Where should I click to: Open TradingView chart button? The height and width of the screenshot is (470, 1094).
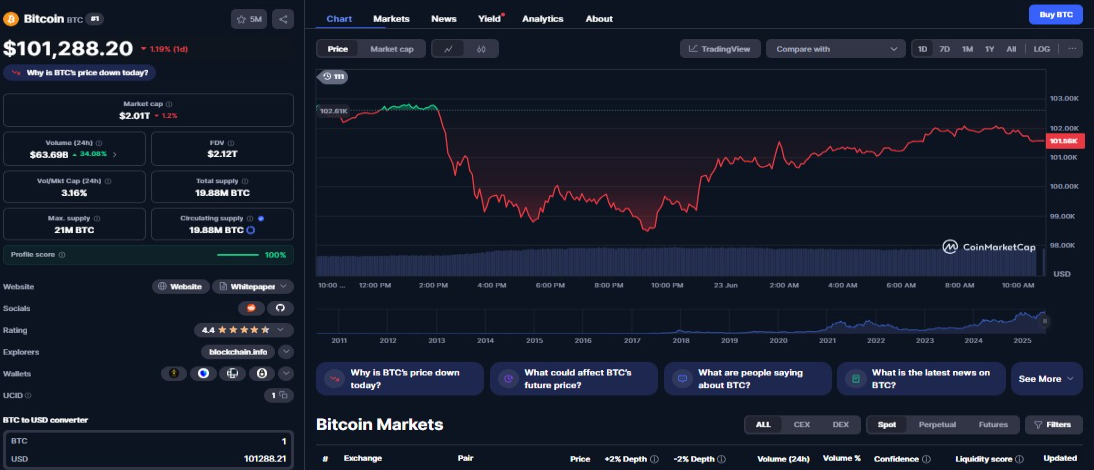pyautogui.click(x=720, y=49)
